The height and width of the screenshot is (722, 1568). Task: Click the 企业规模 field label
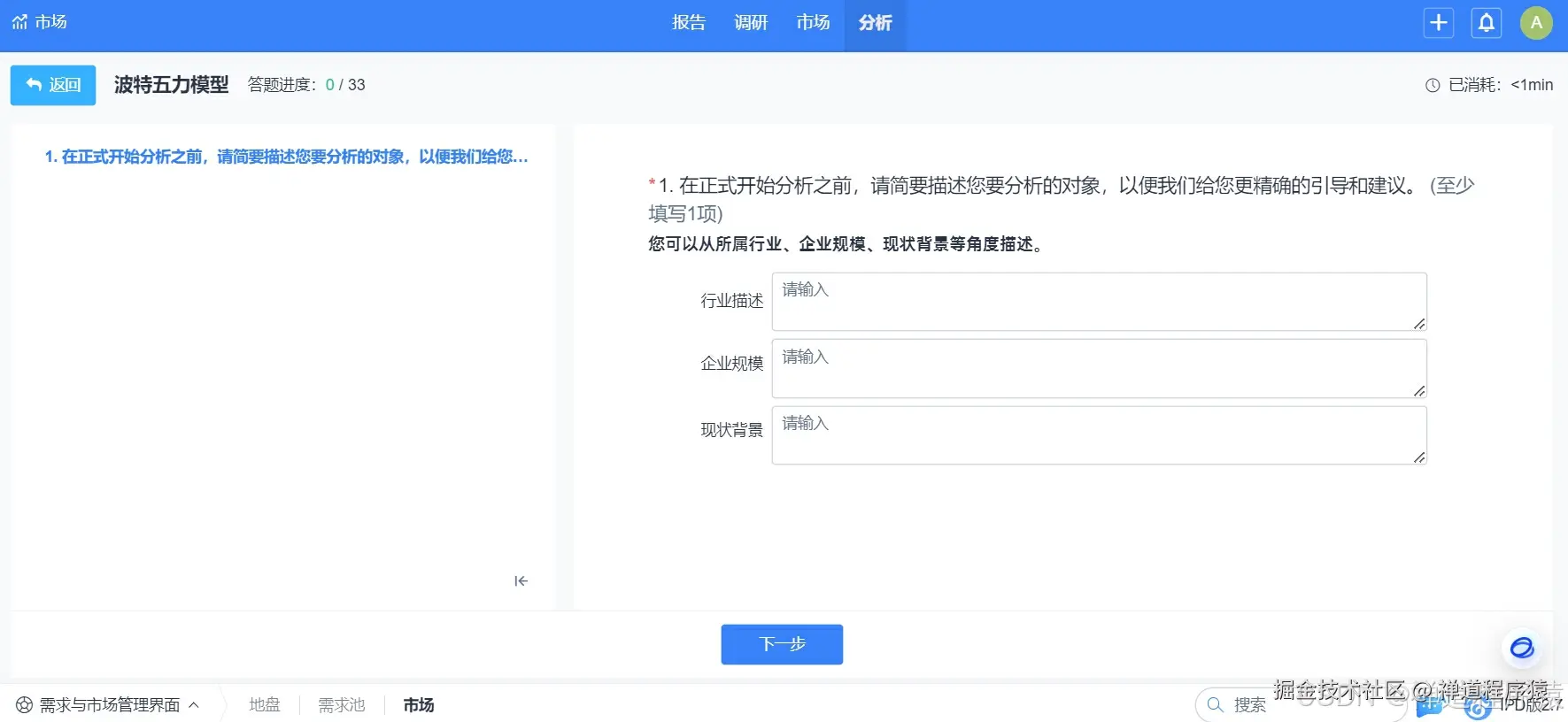click(732, 364)
